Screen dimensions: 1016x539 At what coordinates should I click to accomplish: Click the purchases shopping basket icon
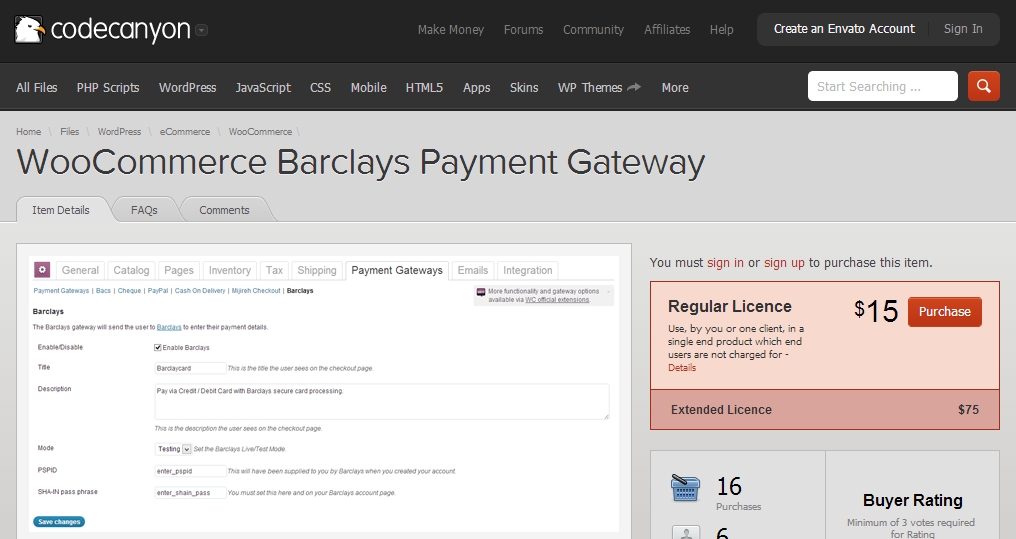[x=685, y=488]
